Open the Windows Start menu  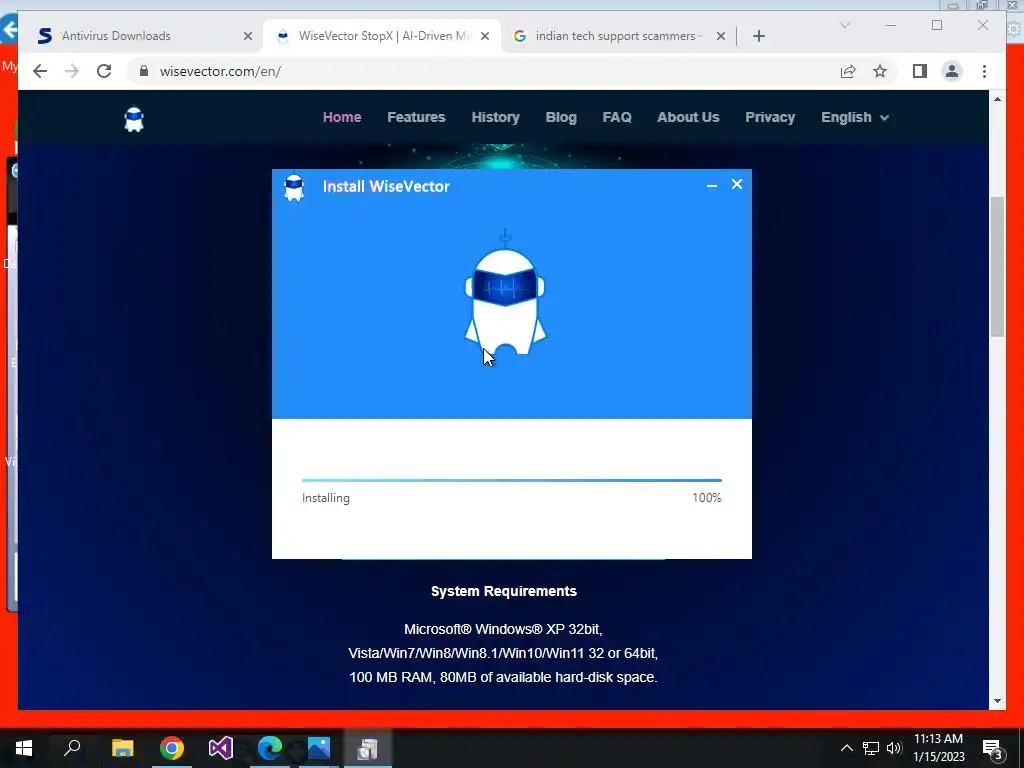[24, 748]
